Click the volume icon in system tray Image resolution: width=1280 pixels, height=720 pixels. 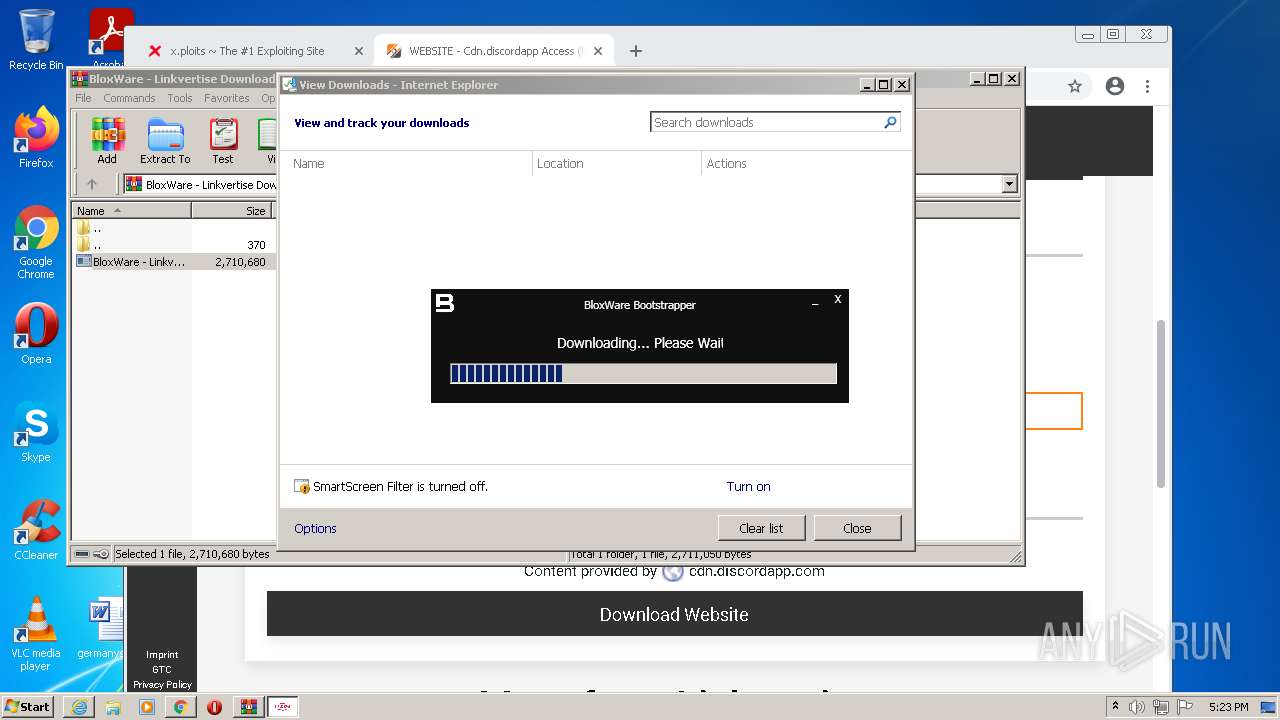pos(1137,707)
